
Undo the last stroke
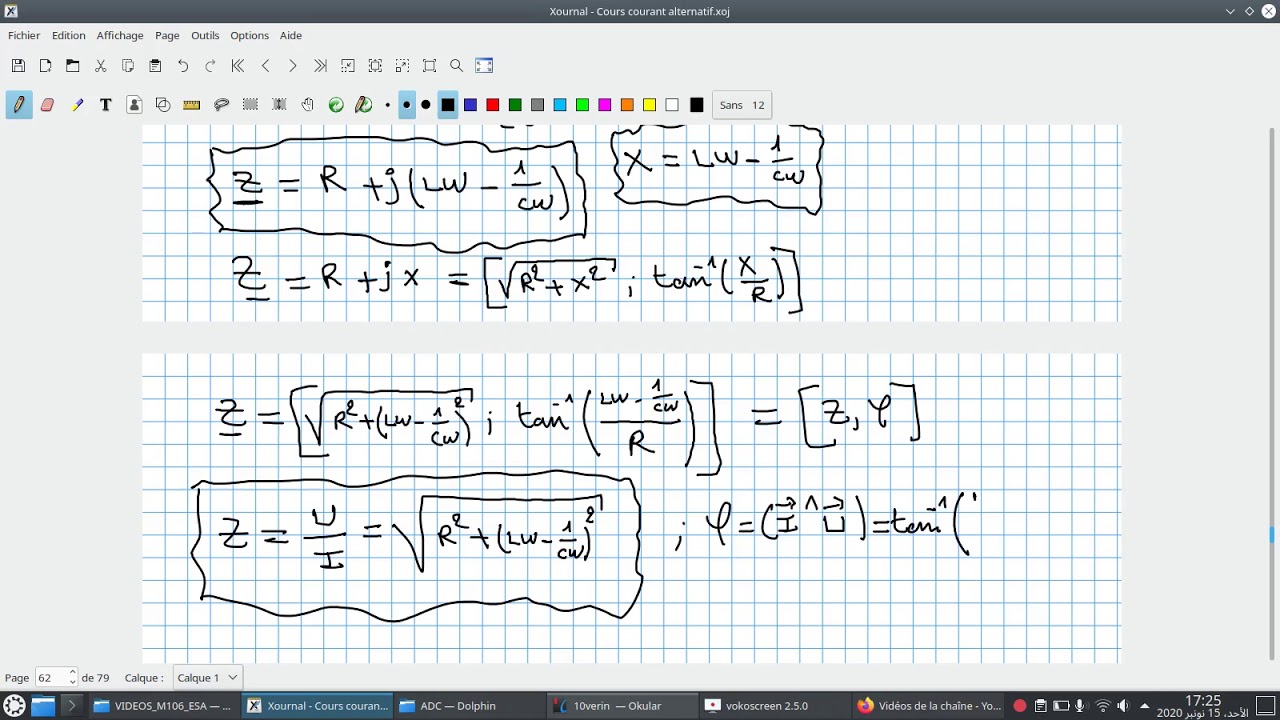(x=183, y=66)
